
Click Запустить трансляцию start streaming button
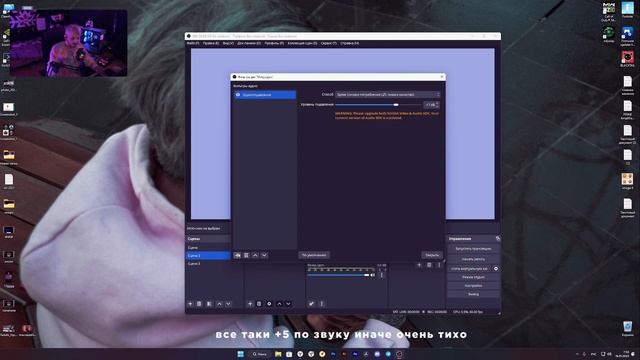click(x=473, y=249)
